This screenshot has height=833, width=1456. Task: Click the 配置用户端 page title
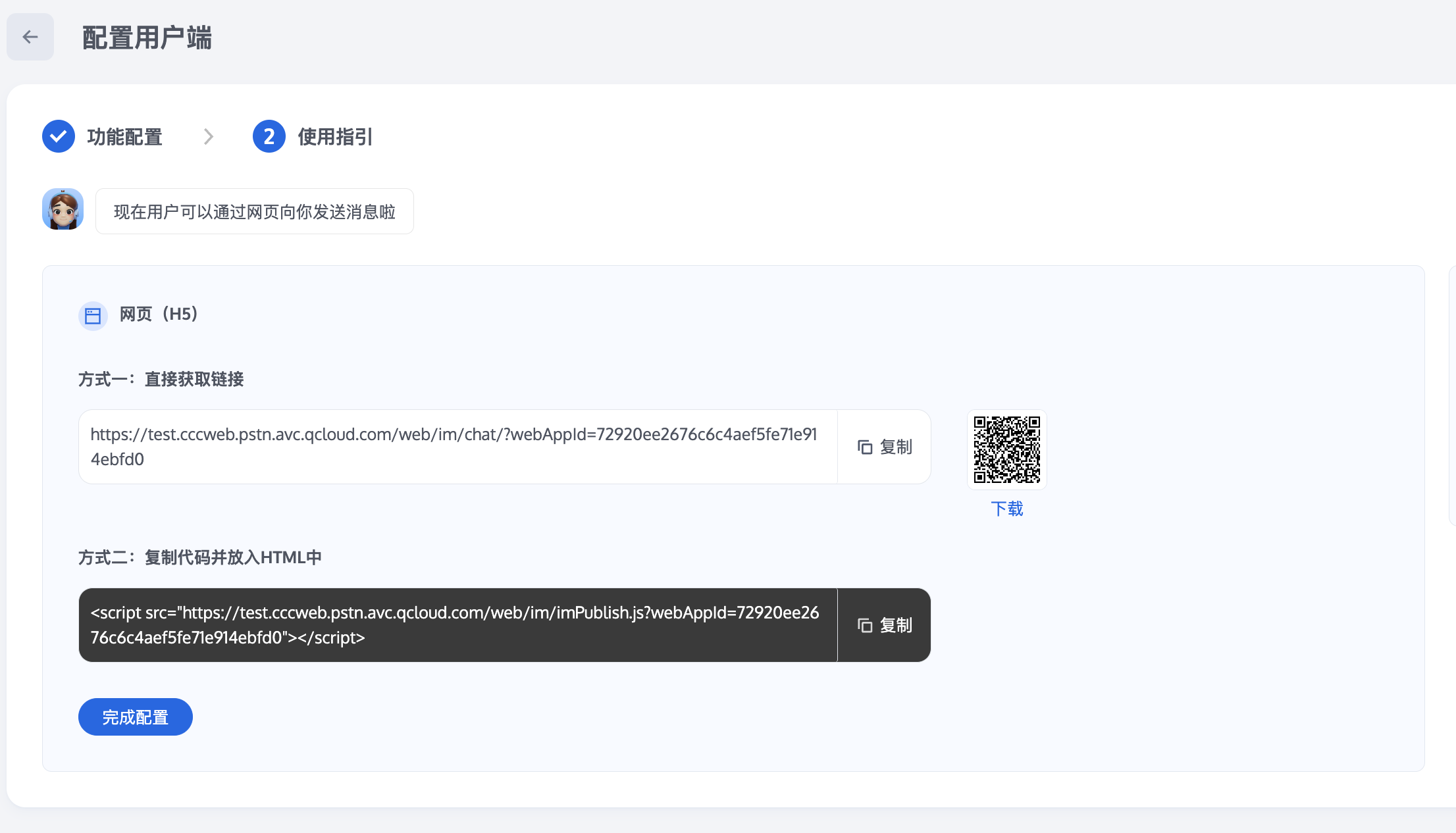tap(147, 38)
